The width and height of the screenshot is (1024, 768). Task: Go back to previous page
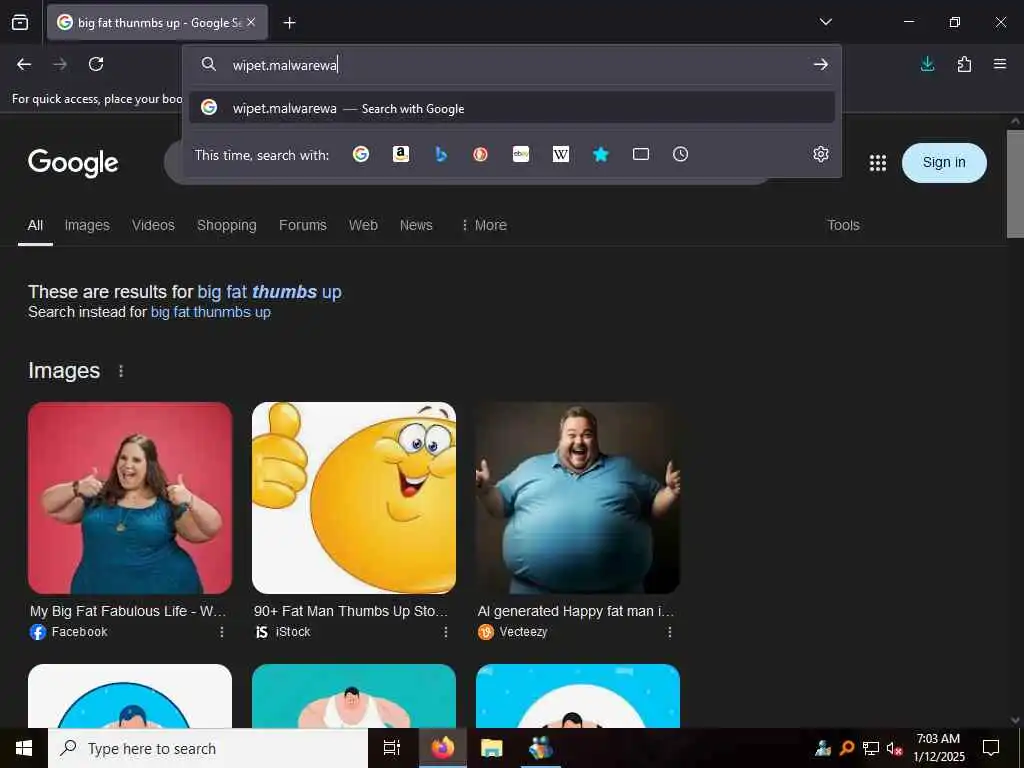click(24, 64)
